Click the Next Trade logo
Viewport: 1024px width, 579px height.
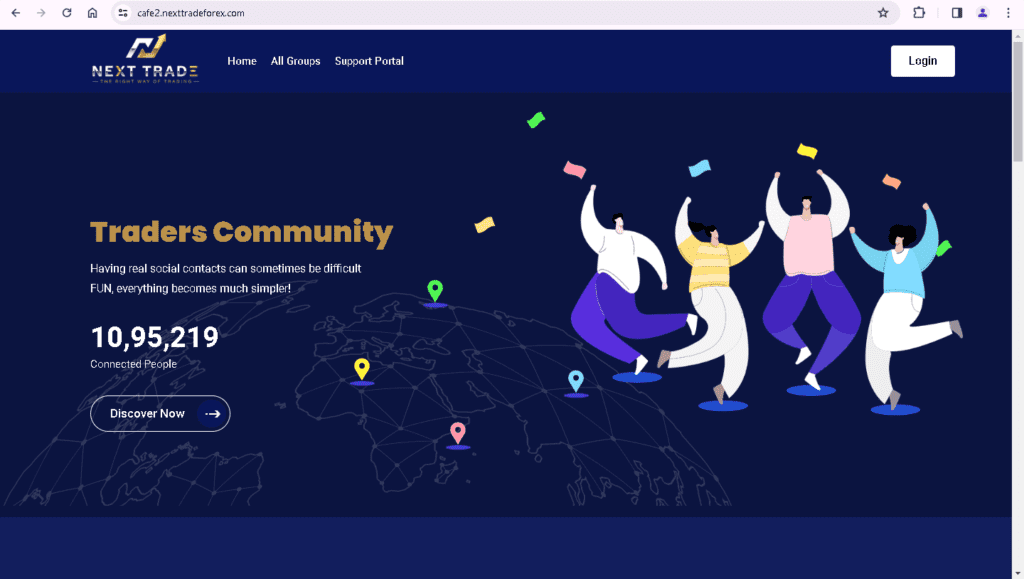pyautogui.click(x=145, y=59)
